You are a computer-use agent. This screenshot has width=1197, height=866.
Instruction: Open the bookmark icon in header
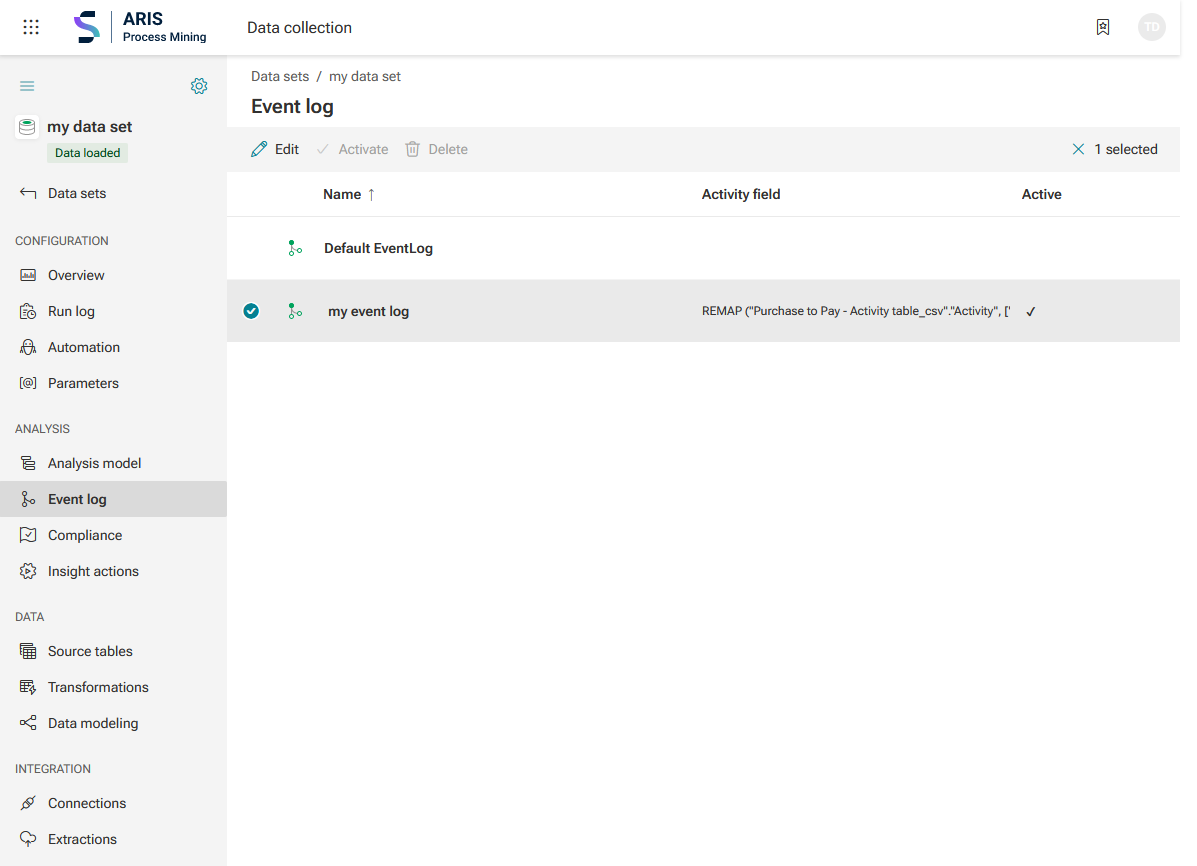point(1102,27)
